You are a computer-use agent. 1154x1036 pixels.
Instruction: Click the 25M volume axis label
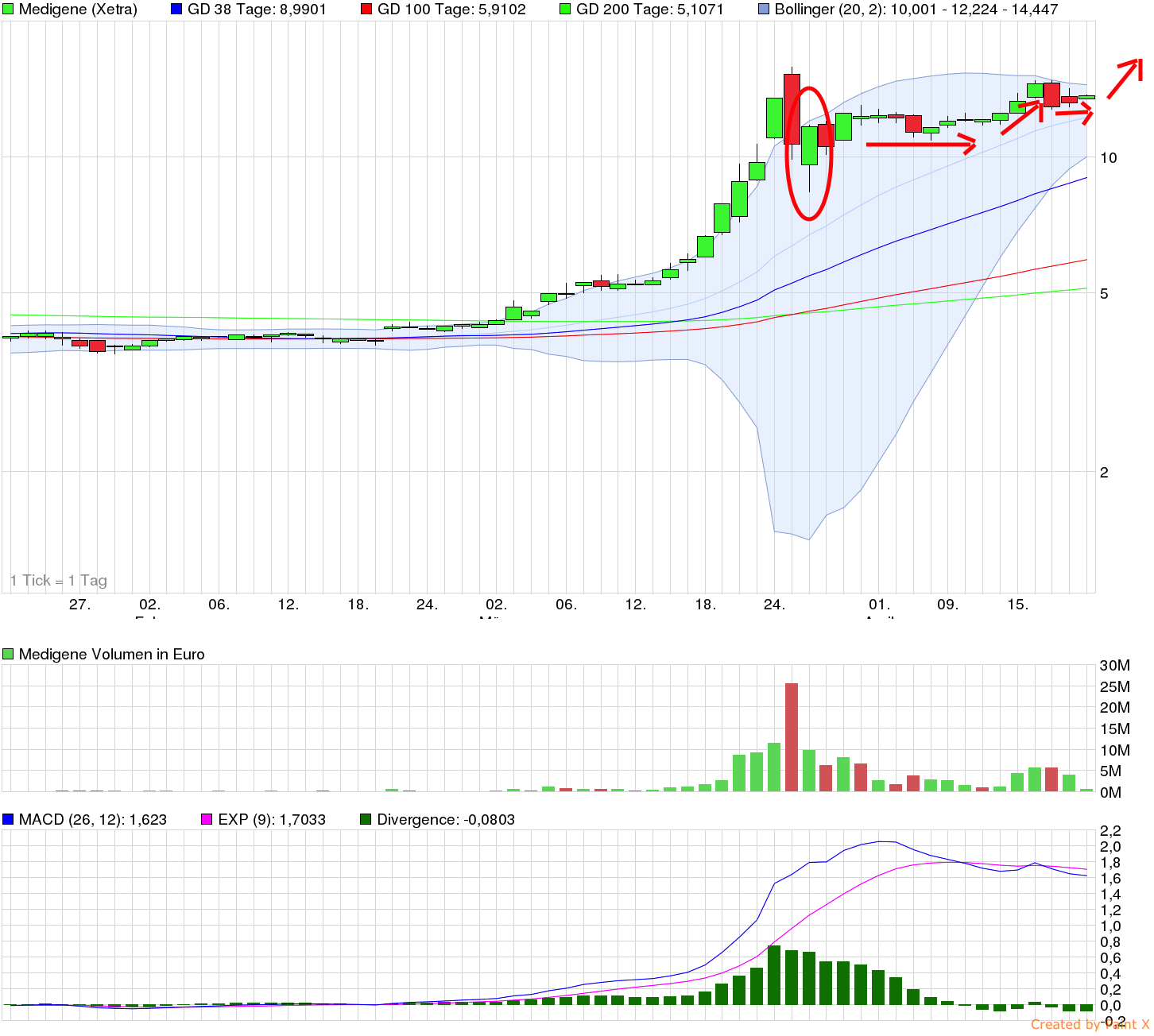pos(1114,686)
